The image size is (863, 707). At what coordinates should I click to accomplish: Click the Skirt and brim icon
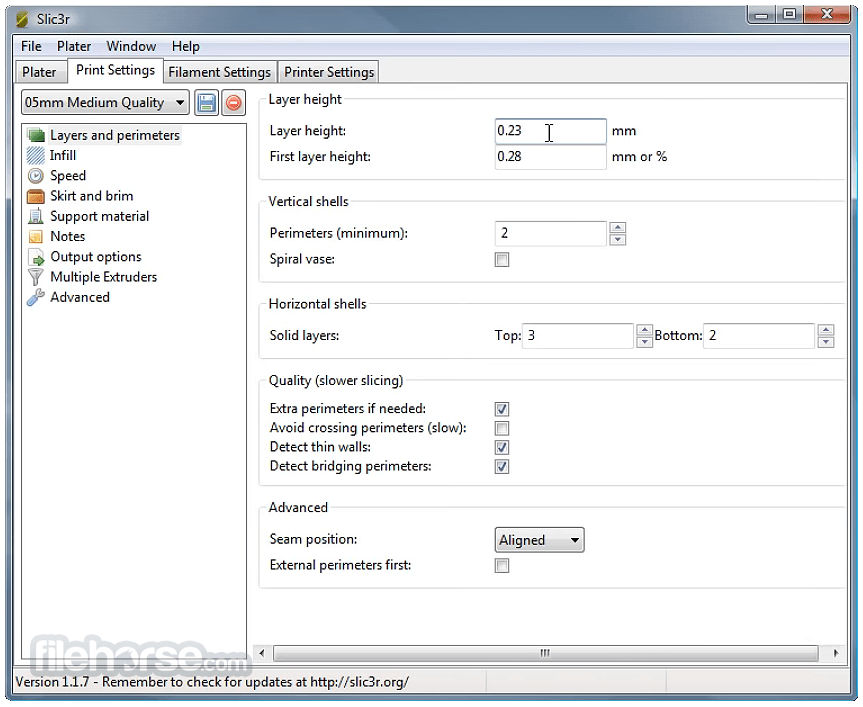36,196
